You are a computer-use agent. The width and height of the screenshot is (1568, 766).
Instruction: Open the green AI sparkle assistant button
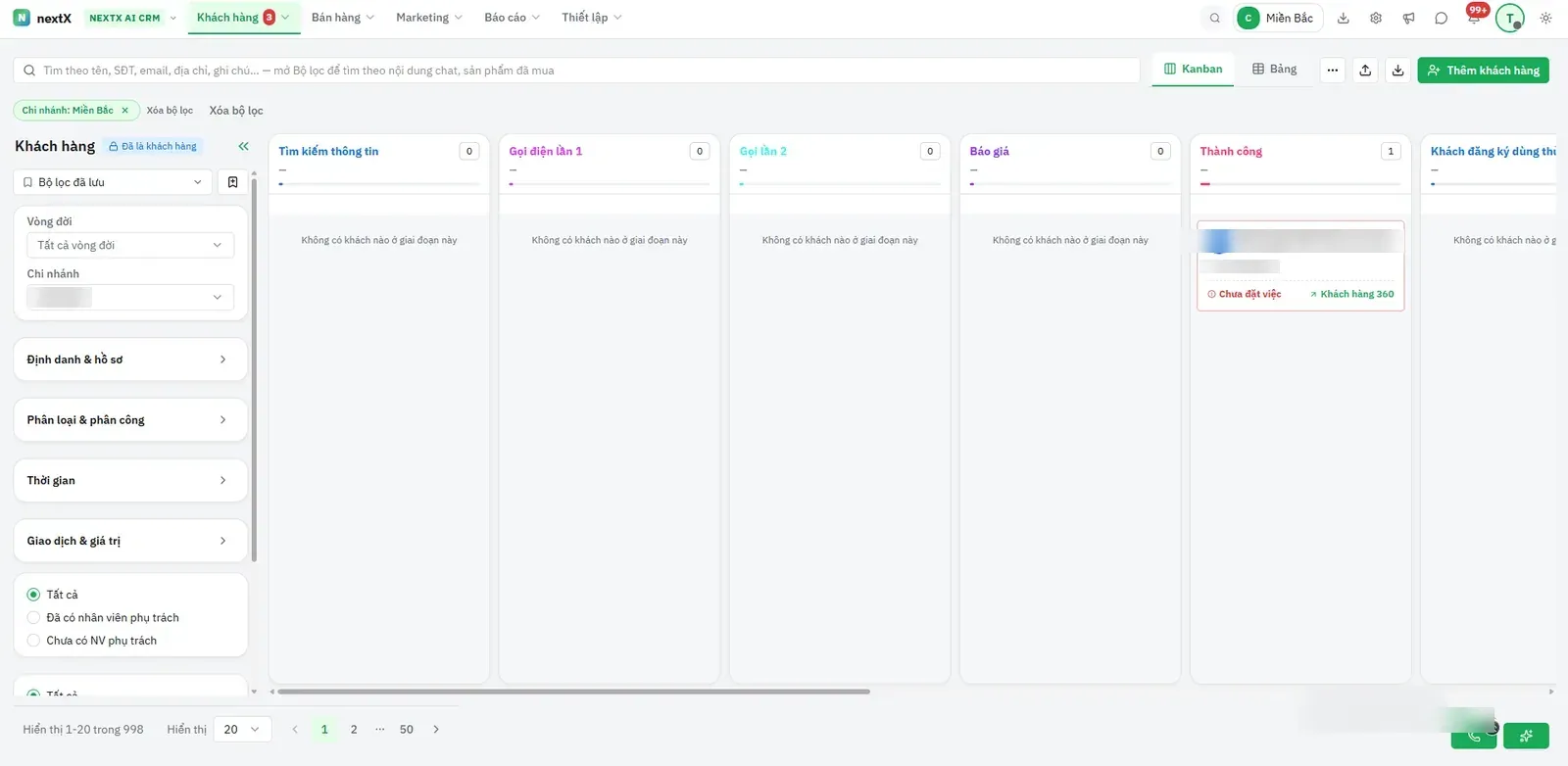(1527, 736)
